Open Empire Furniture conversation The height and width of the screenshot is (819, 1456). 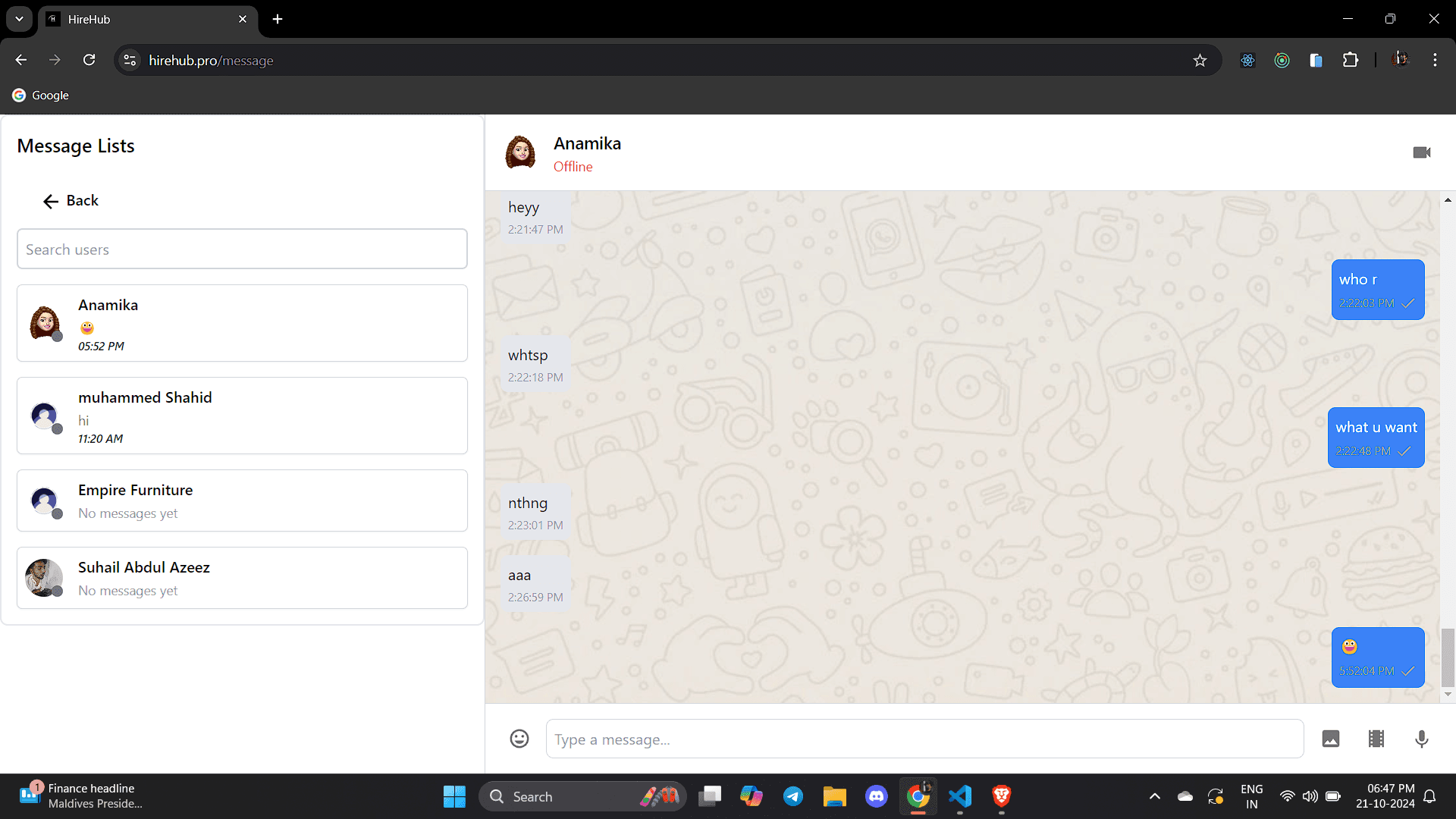tap(242, 500)
